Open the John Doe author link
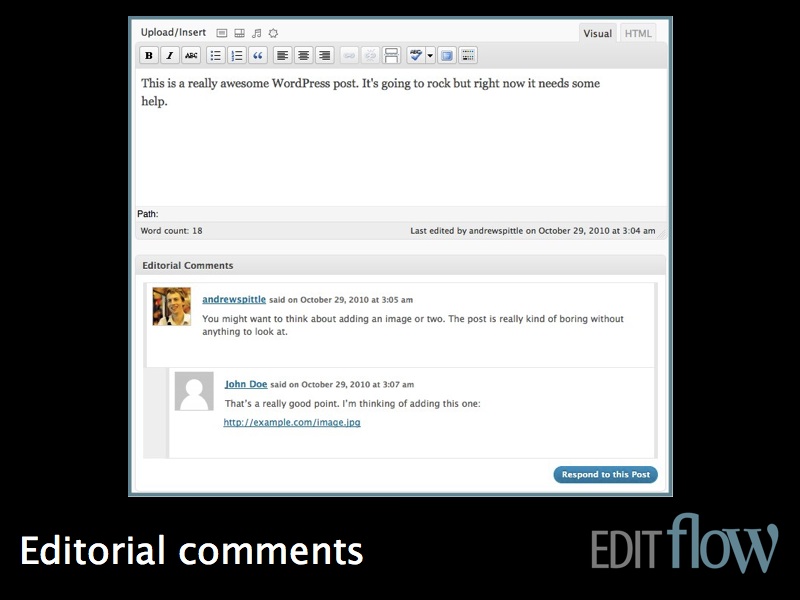This screenshot has height=600, width=800. coord(246,384)
